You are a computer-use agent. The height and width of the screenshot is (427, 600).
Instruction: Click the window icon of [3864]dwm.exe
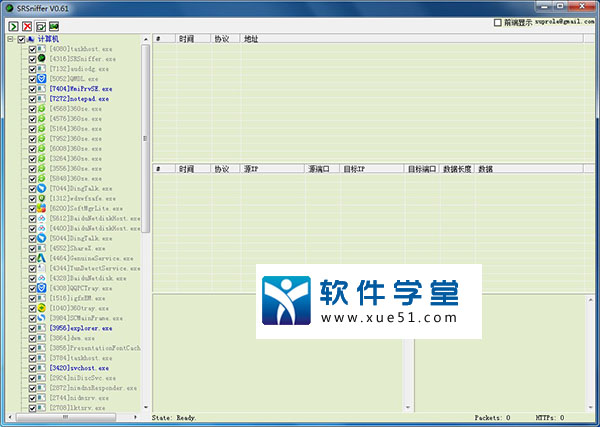(x=42, y=338)
